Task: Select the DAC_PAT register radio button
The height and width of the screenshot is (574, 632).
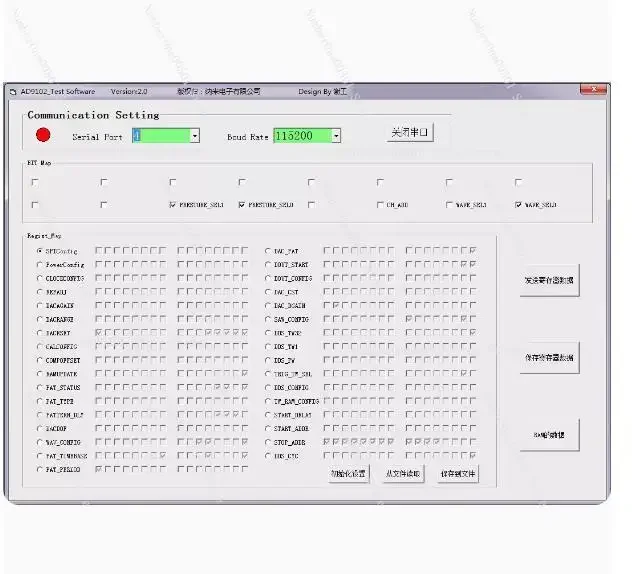Action: (x=268, y=251)
